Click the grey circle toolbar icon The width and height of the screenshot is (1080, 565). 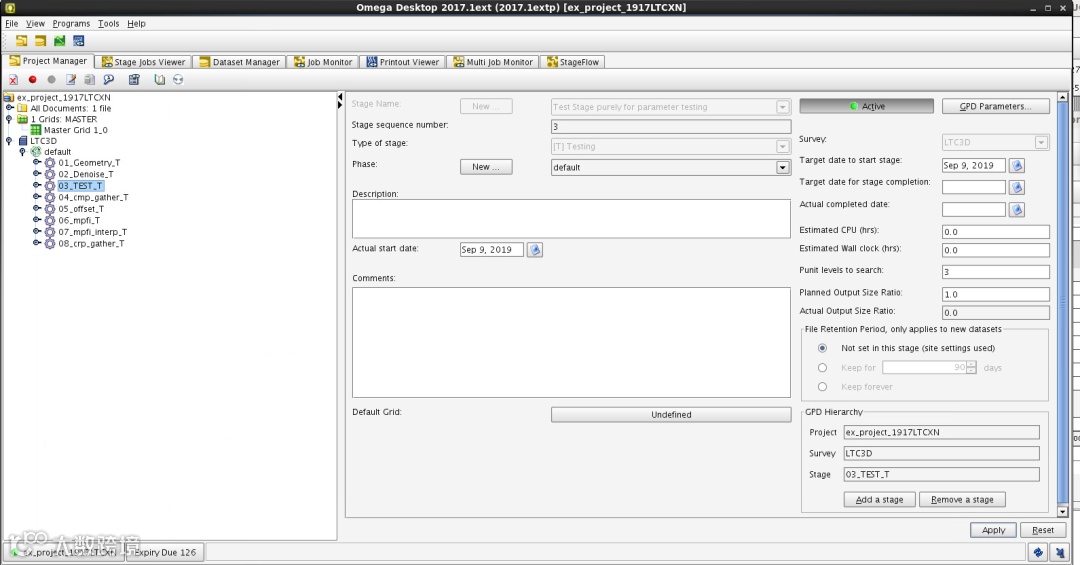click(51, 80)
